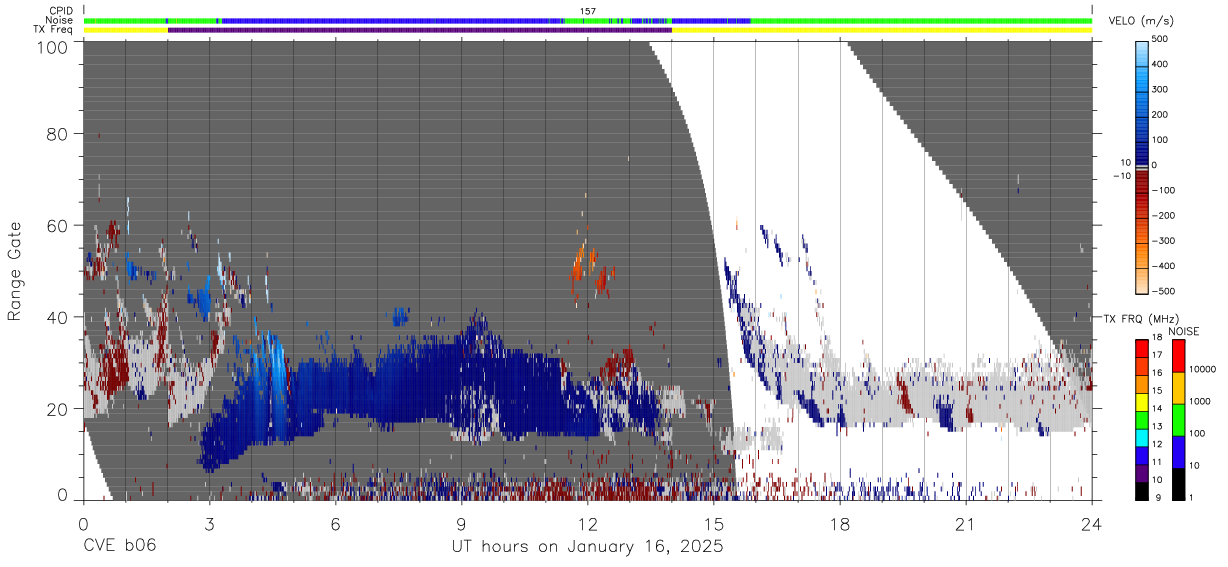This screenshot has height=567, width=1228.
Task: Click the VELO (m/s) colorbar title
Action: 1141,21
